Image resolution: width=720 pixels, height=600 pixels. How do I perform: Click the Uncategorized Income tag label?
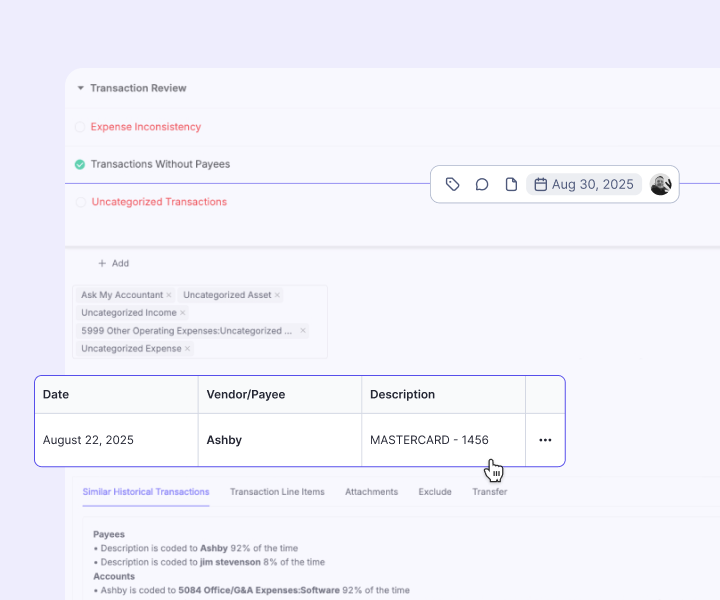pyautogui.click(x=129, y=313)
